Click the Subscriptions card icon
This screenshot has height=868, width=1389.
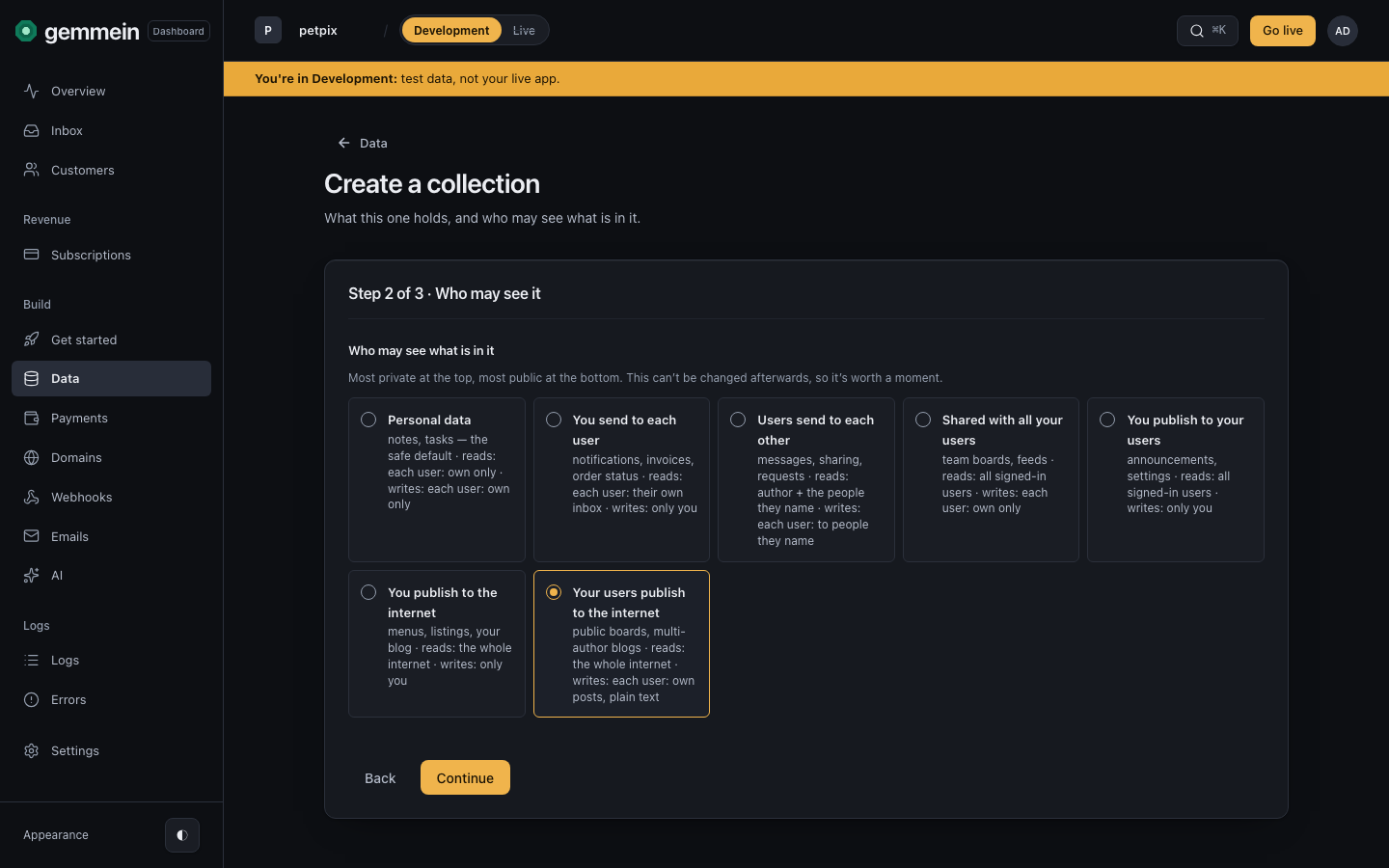(x=32, y=255)
